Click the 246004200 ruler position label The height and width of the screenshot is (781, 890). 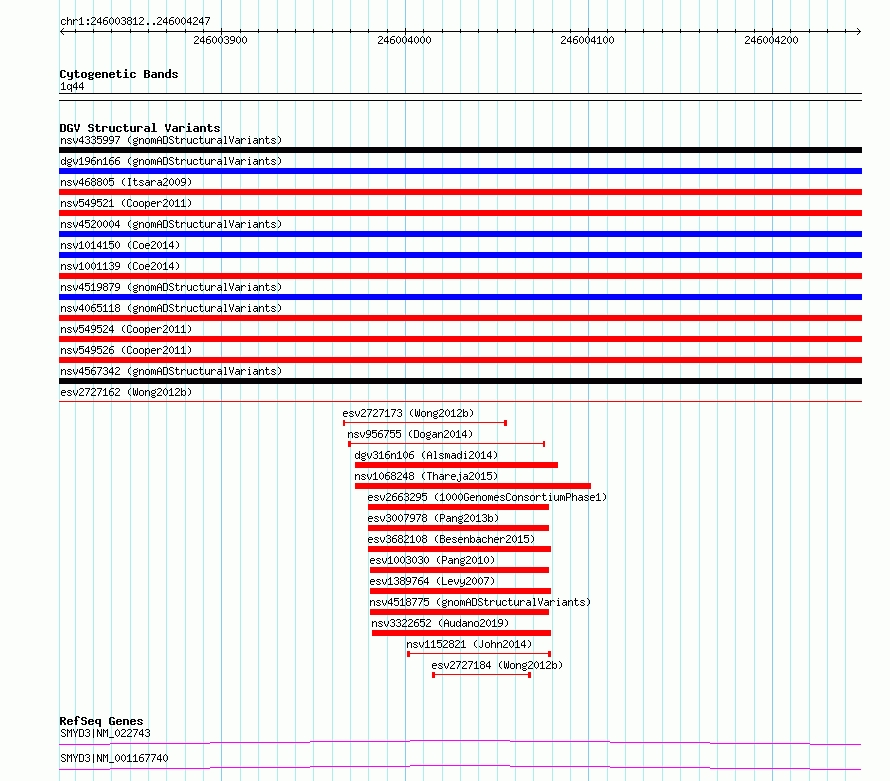point(771,40)
